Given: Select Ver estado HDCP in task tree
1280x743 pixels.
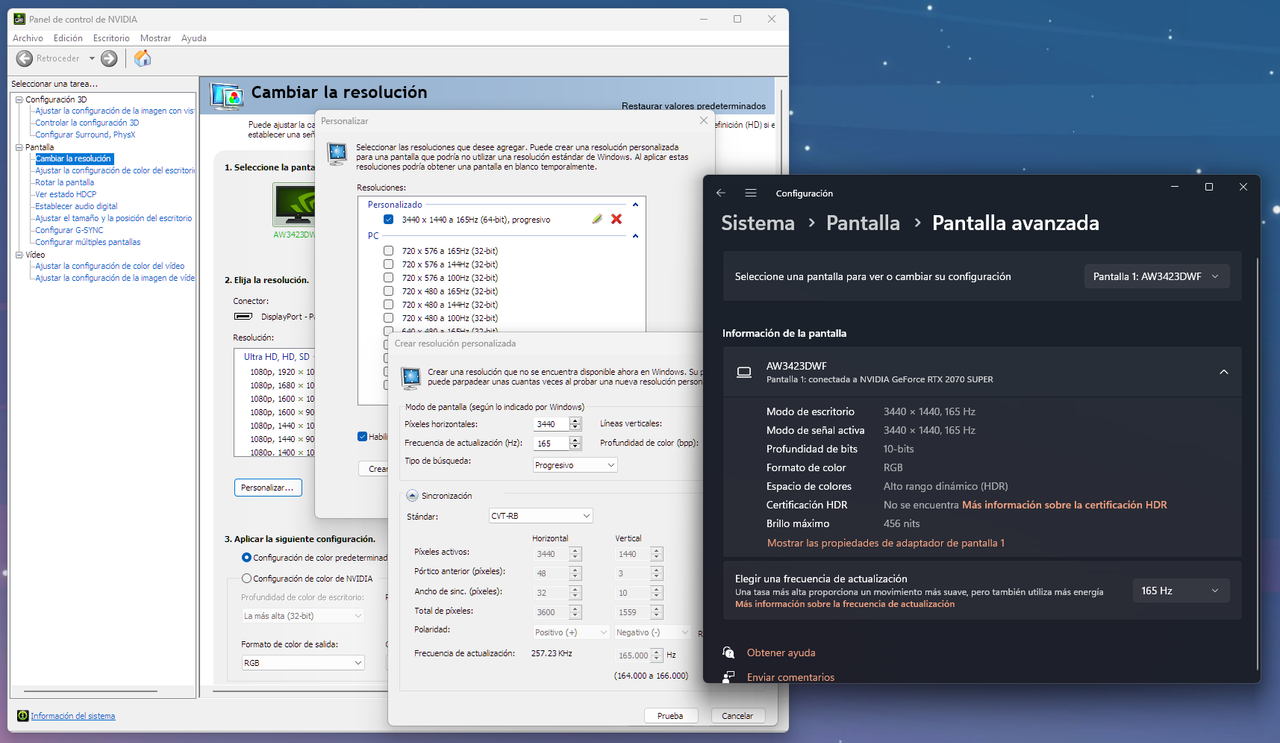Looking at the screenshot, I should coord(66,195).
